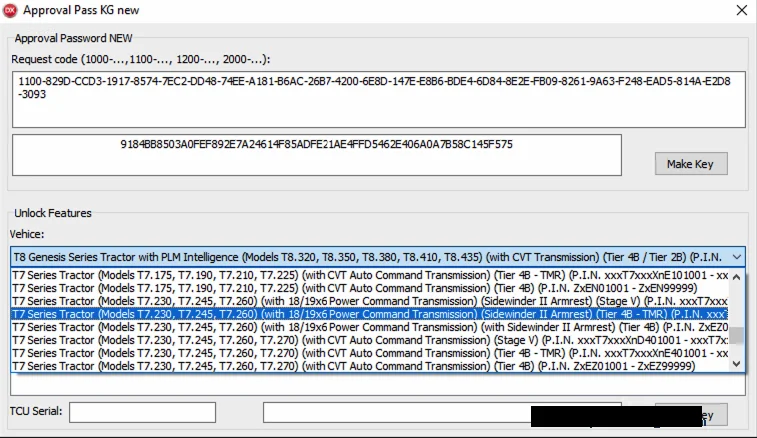757x438 pixels.
Task: Click the vehicle list scroll up arrow
Action: [736, 277]
